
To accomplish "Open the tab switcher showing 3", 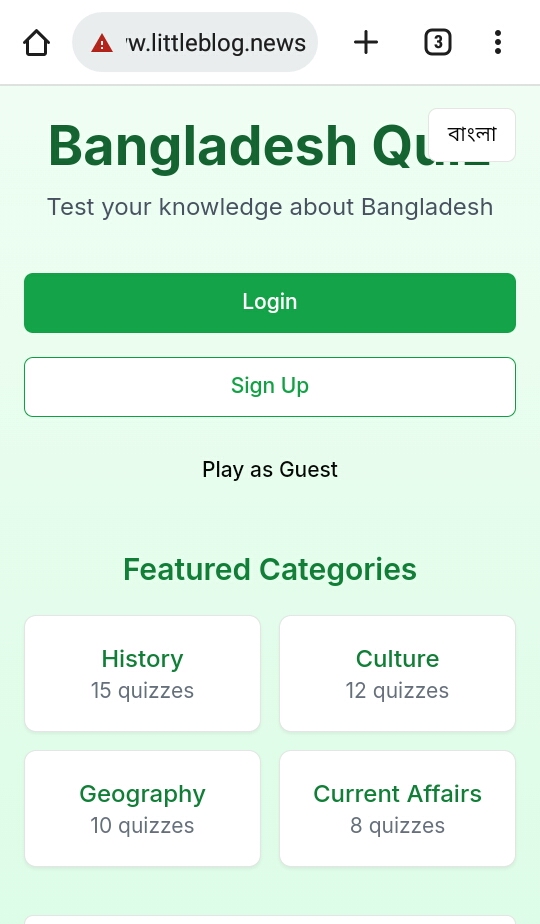I will [x=438, y=42].
